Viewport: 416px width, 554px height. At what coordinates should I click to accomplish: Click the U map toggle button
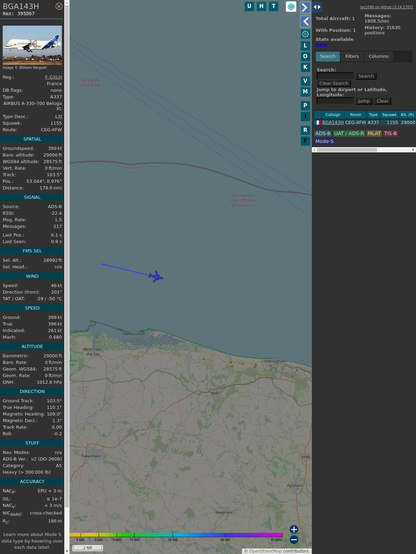[x=249, y=6]
